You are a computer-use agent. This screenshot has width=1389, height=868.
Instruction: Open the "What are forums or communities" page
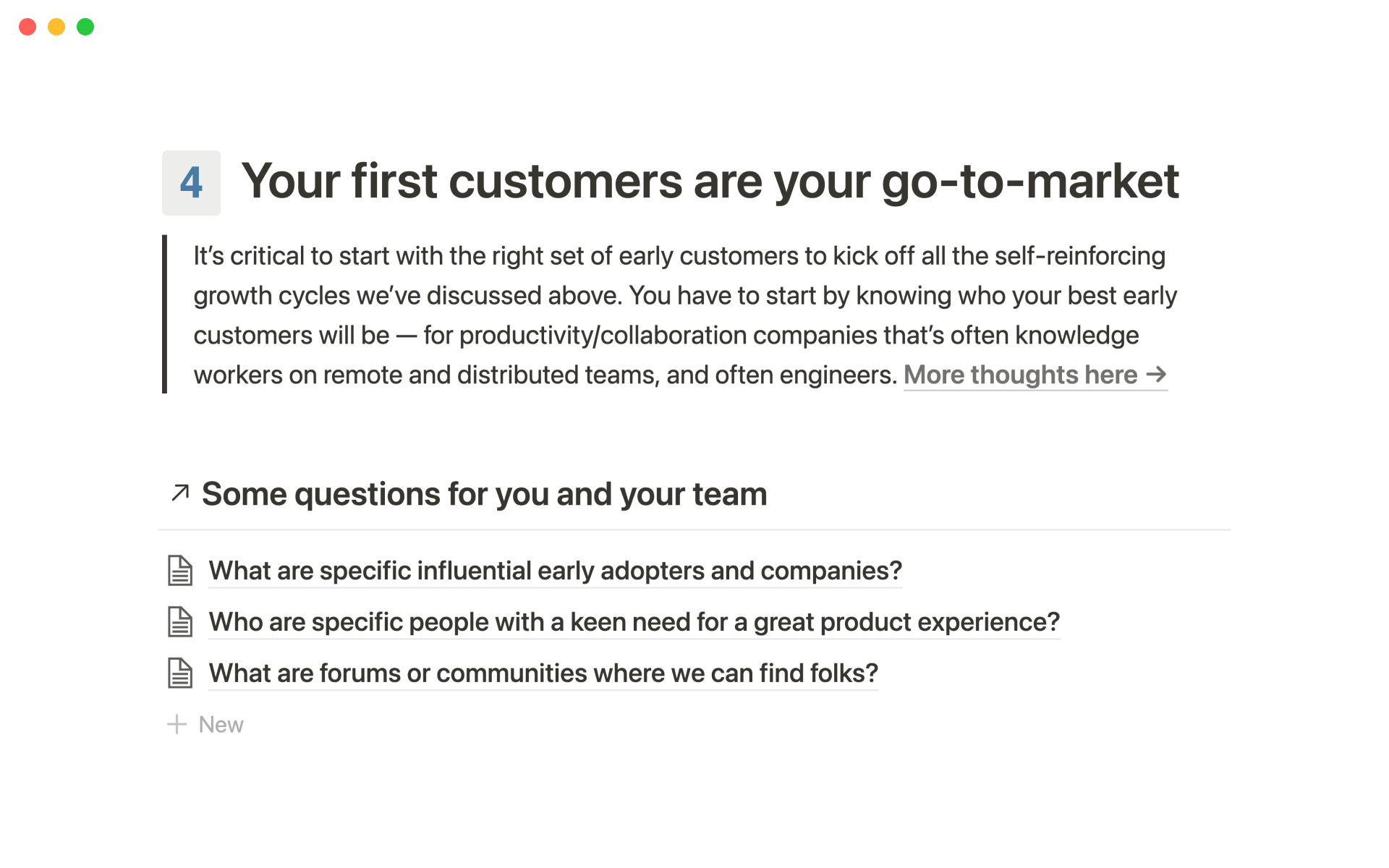coord(543,673)
